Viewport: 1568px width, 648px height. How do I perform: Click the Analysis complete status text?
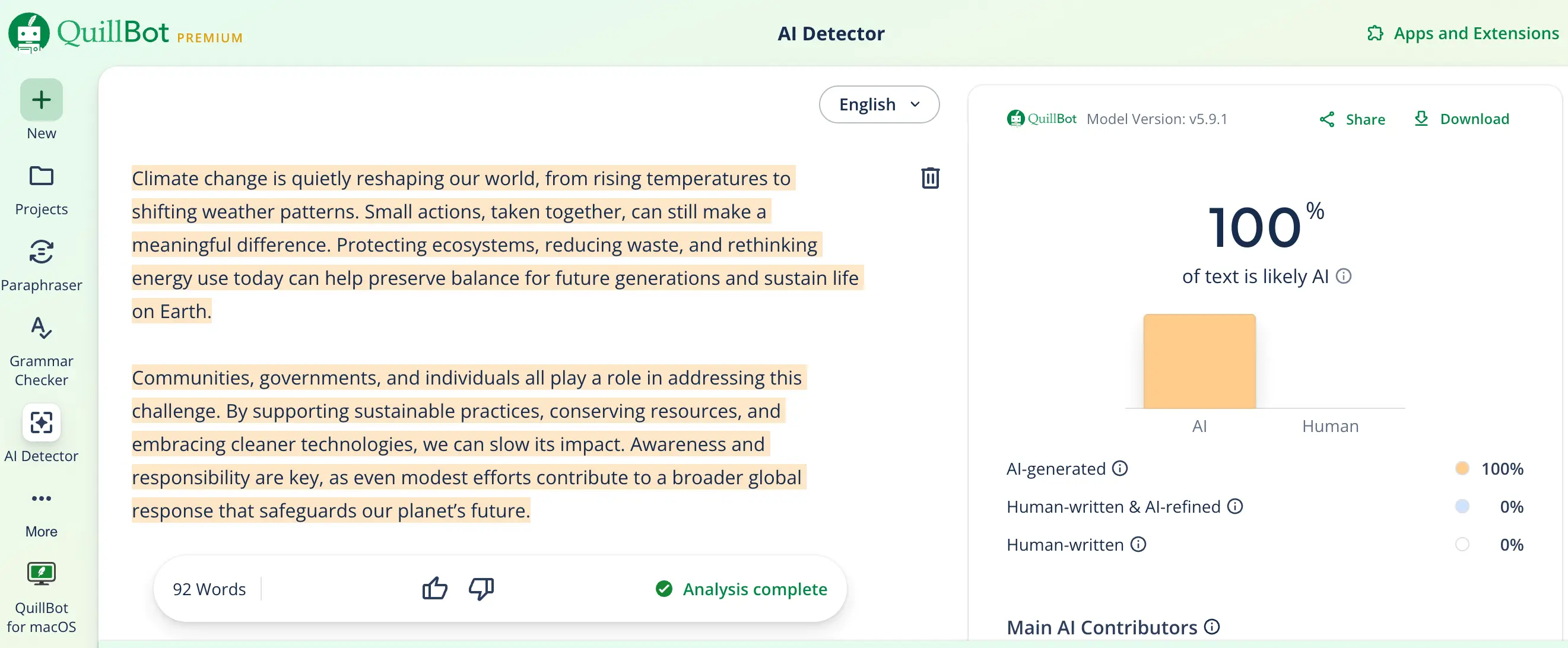tap(754, 589)
